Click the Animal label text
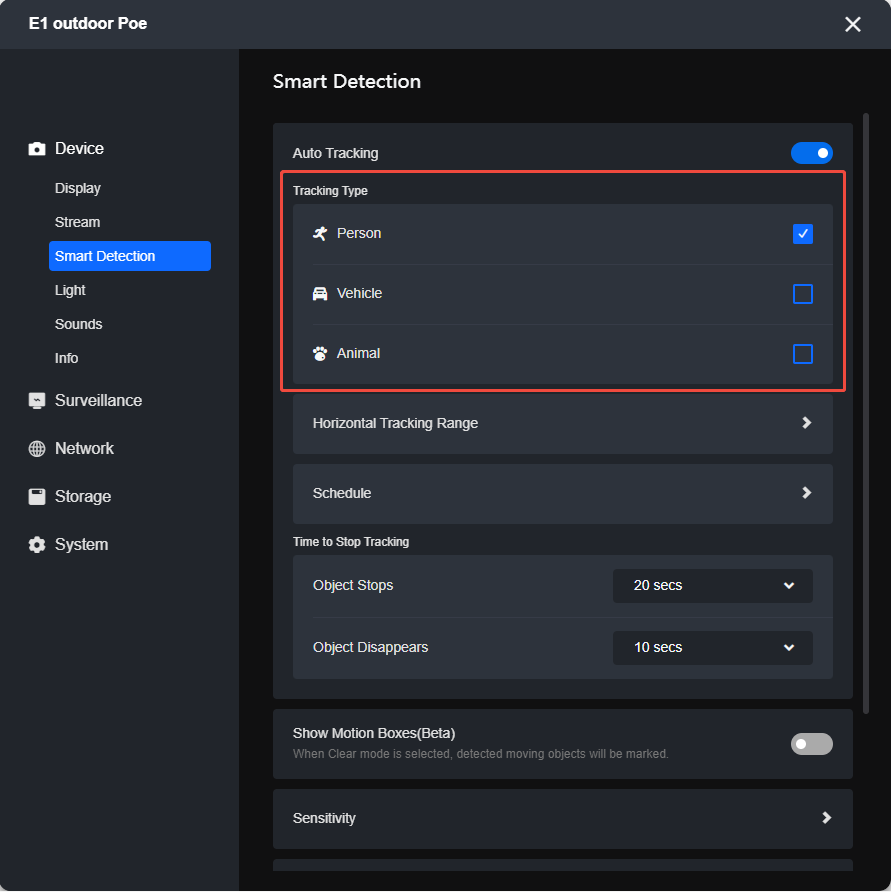Screen dimensions: 891x892 [x=358, y=353]
